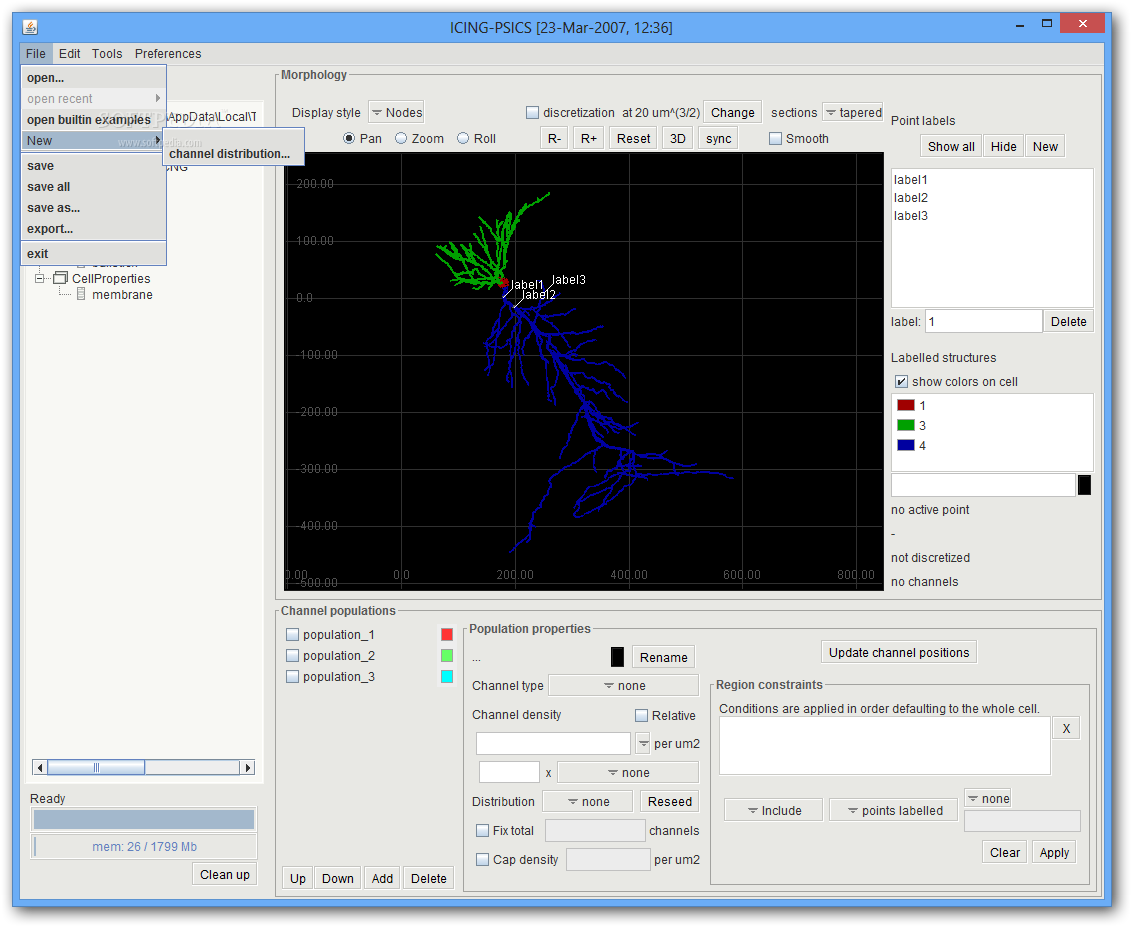Open the Preferences menu
The width and height of the screenshot is (1132, 927).
pyautogui.click(x=168, y=53)
